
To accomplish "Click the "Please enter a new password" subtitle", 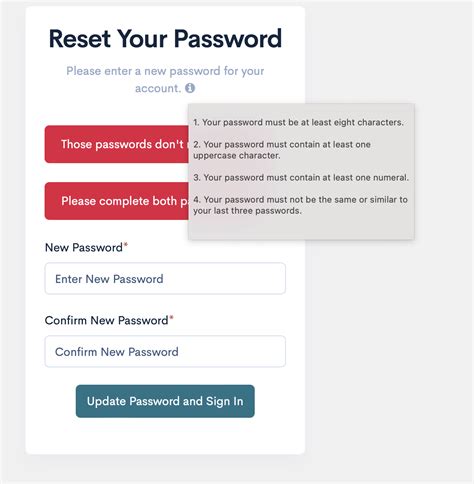I will (x=165, y=79).
